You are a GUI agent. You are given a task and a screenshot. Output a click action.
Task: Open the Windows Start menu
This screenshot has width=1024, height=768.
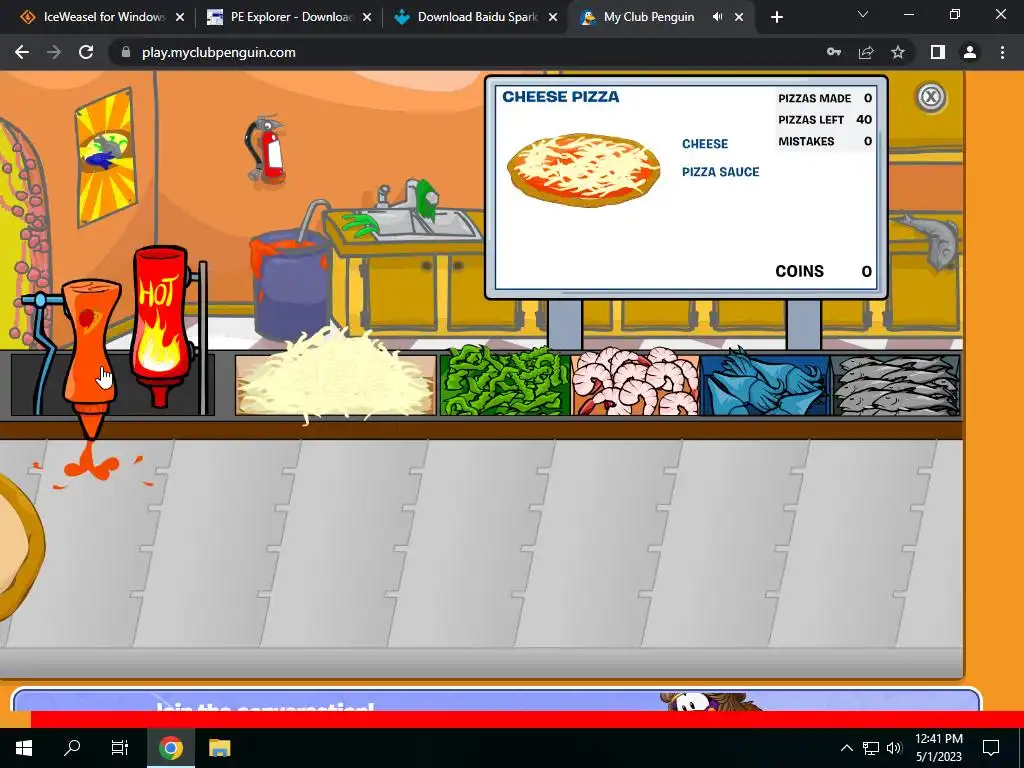coord(24,748)
